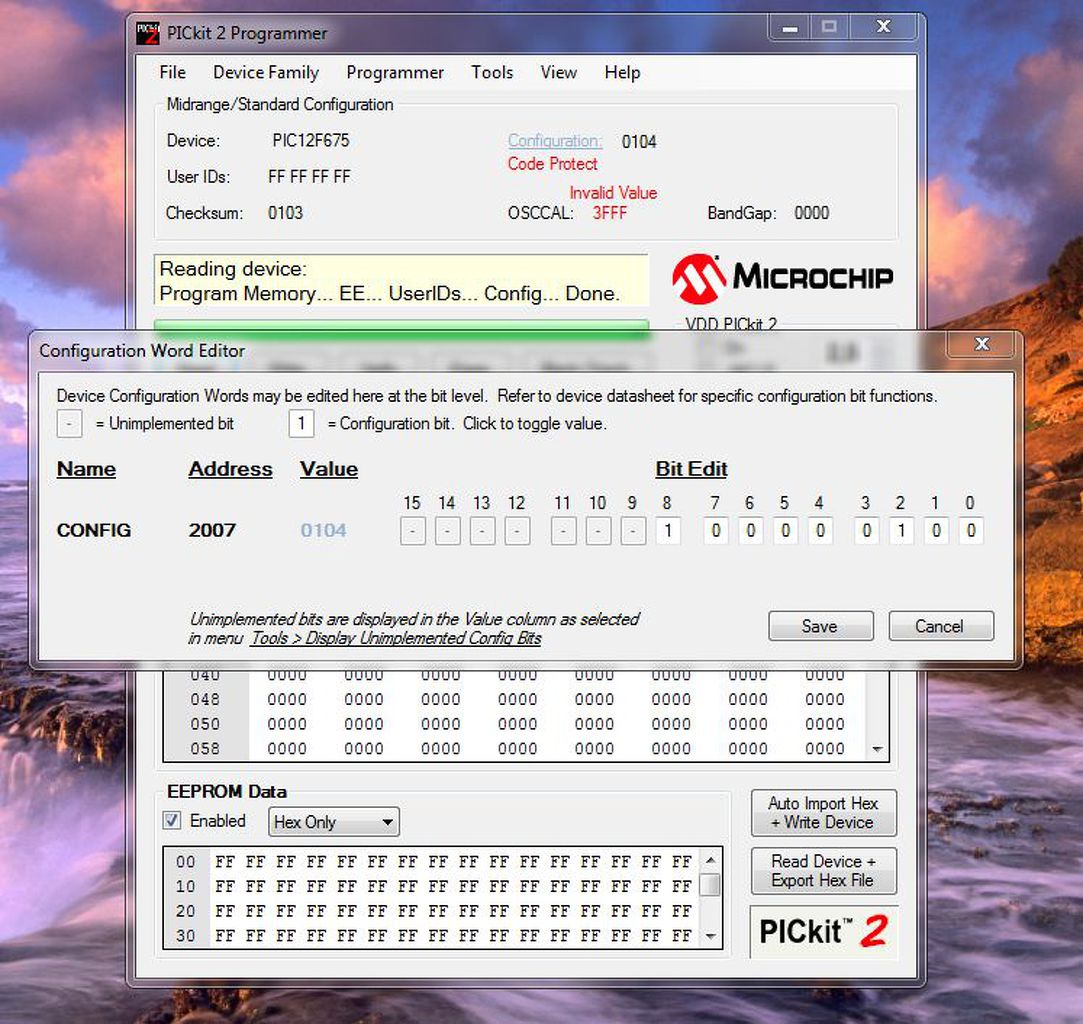Open the Tools menu
Image resolution: width=1083 pixels, height=1024 pixels.
(x=492, y=73)
